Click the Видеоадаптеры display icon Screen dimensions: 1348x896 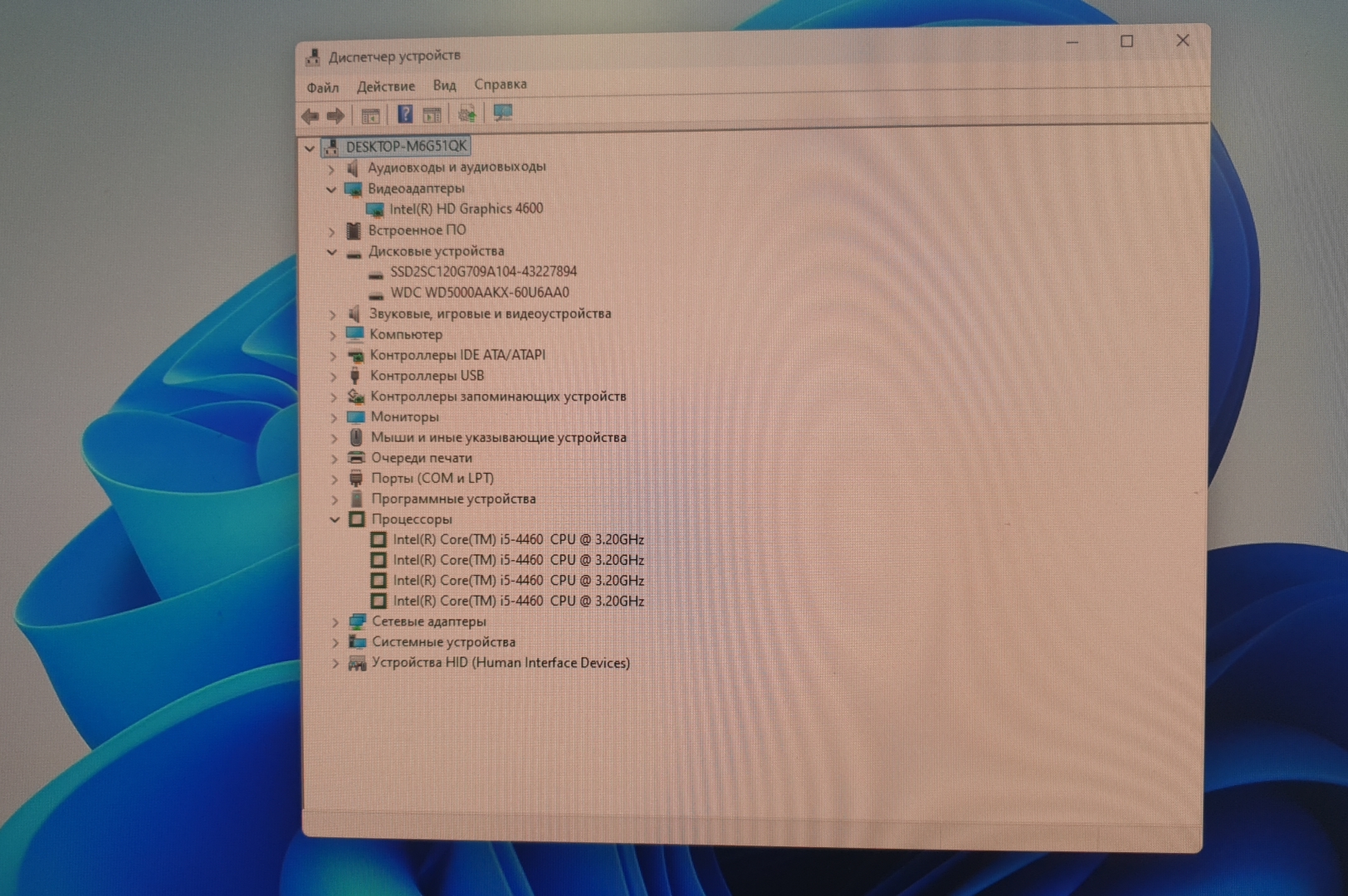tap(353, 189)
